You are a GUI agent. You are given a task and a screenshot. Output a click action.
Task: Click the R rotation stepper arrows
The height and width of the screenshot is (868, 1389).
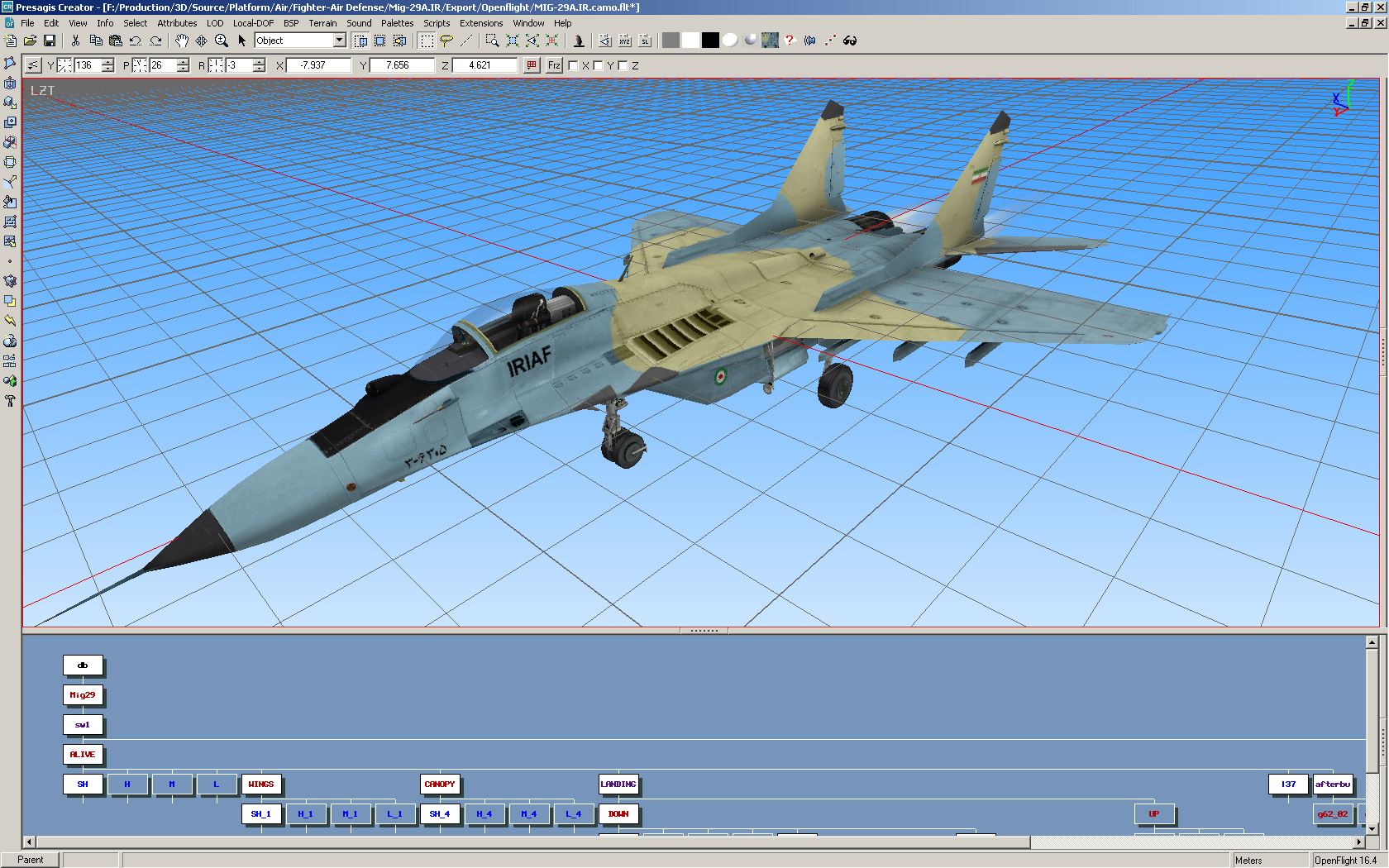(x=259, y=65)
